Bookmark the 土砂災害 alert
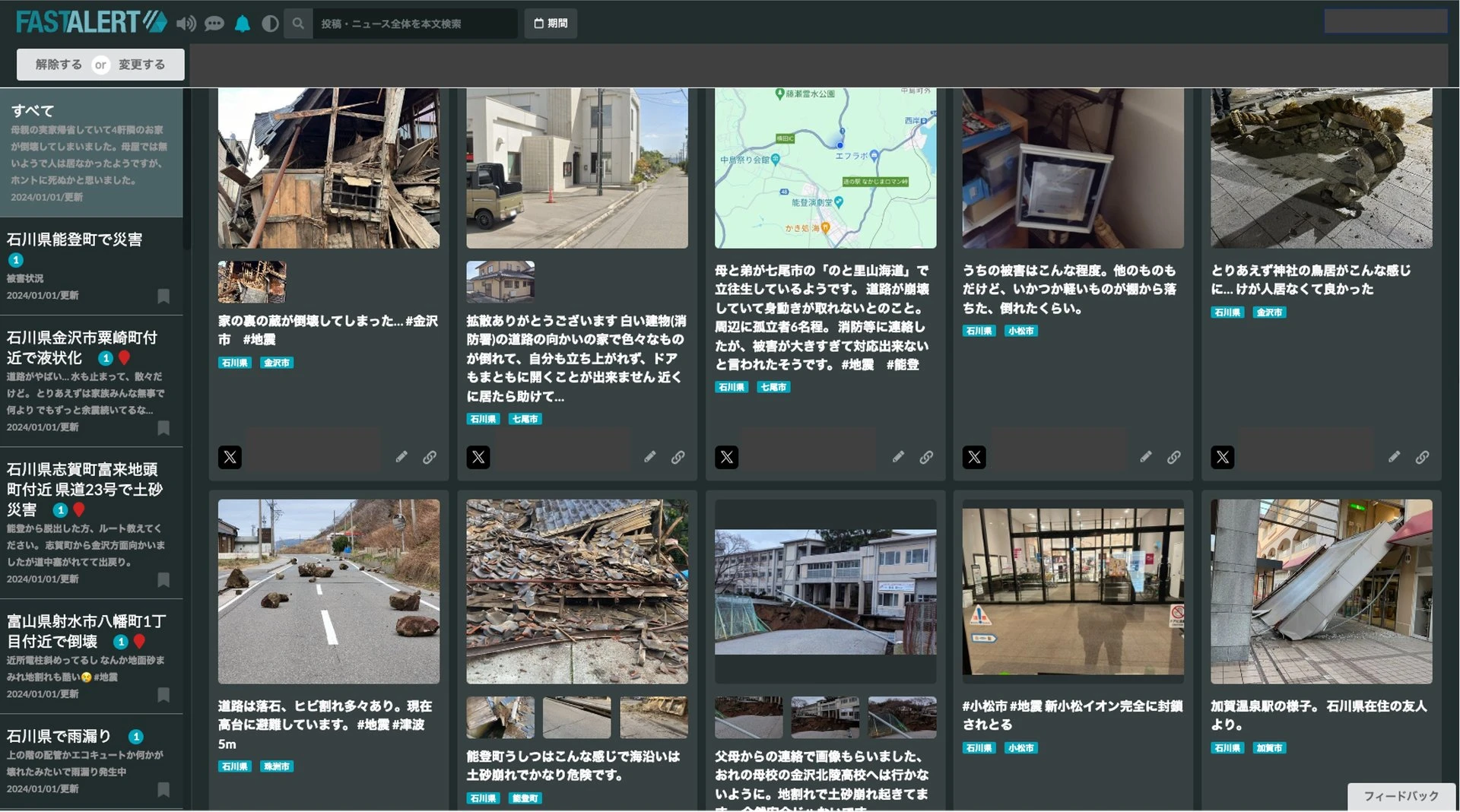 (163, 580)
